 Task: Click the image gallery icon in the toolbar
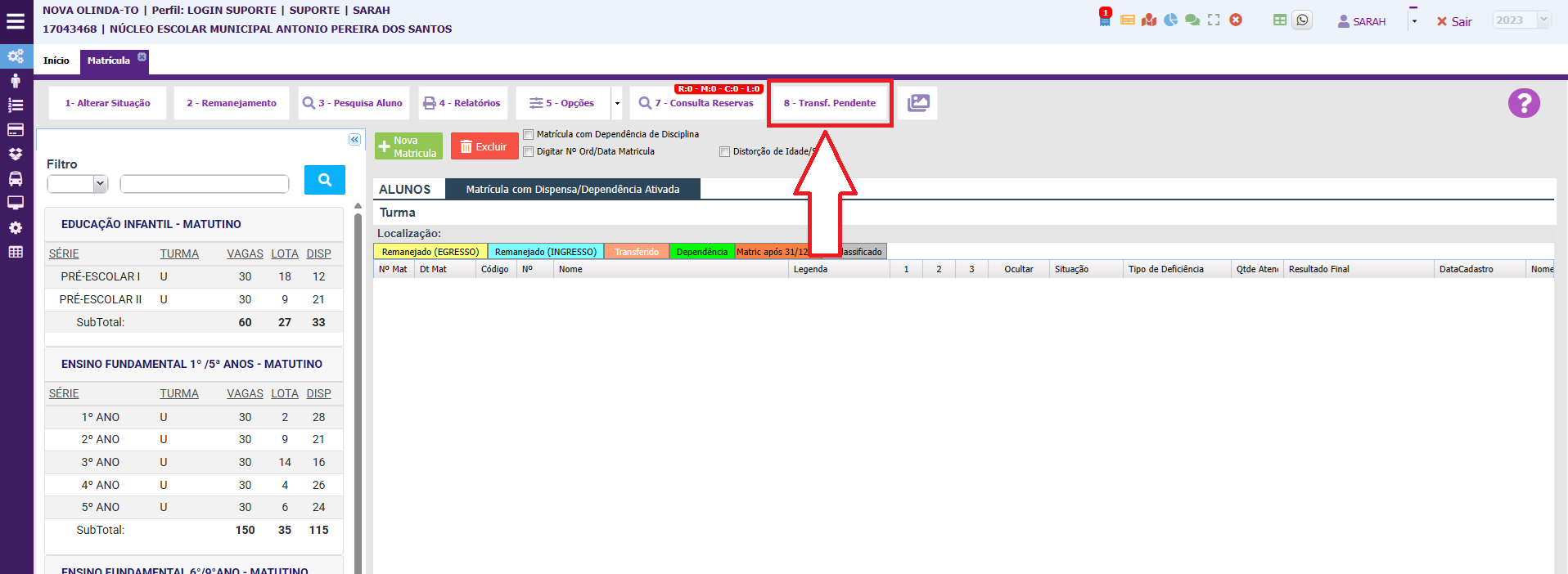pyautogui.click(x=918, y=103)
